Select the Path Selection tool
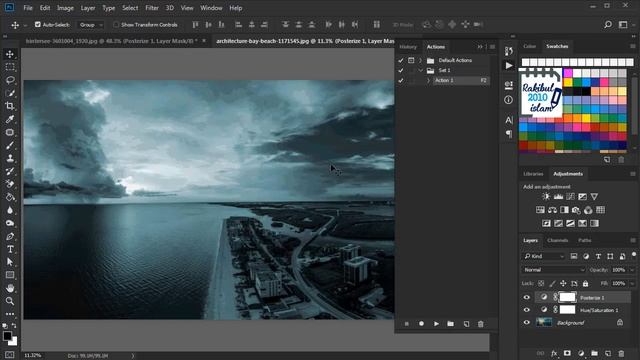This screenshot has height=360, width=640. tap(10, 262)
